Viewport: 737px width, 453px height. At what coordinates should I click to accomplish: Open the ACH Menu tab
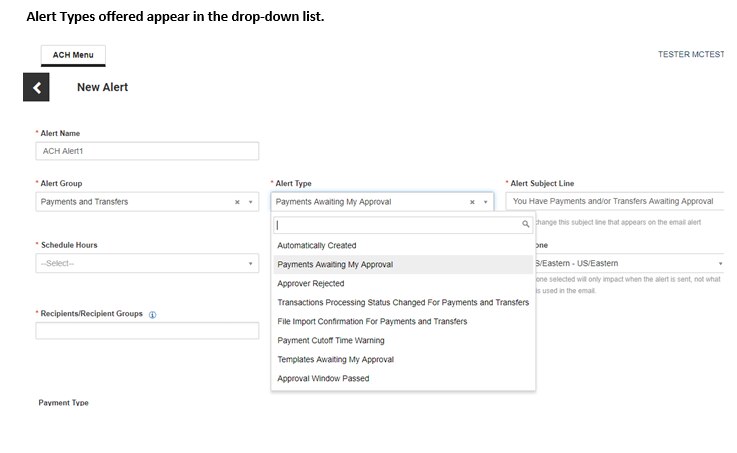[x=73, y=55]
